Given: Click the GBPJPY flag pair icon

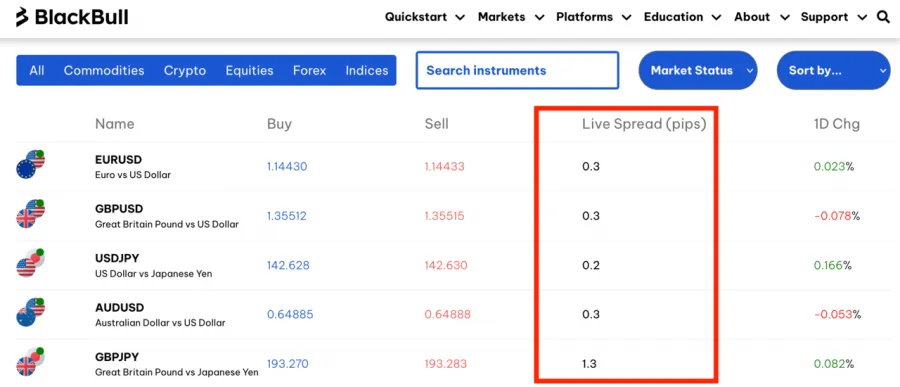Looking at the screenshot, I should click(30, 362).
